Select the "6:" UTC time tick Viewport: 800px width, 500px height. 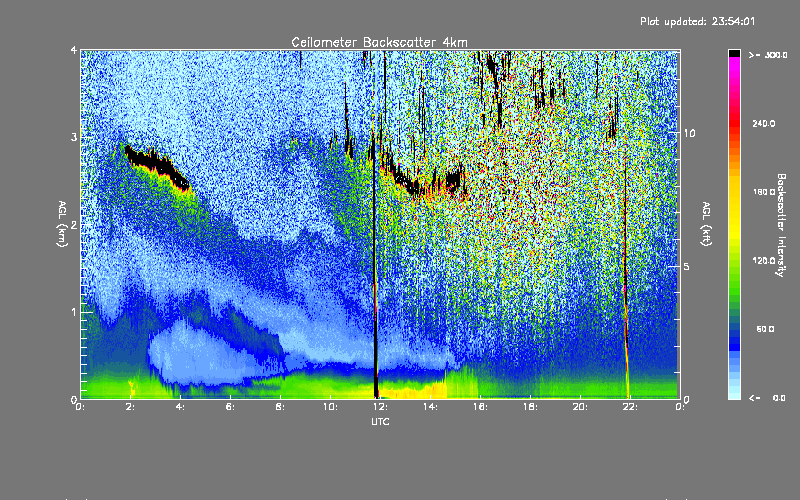(231, 407)
